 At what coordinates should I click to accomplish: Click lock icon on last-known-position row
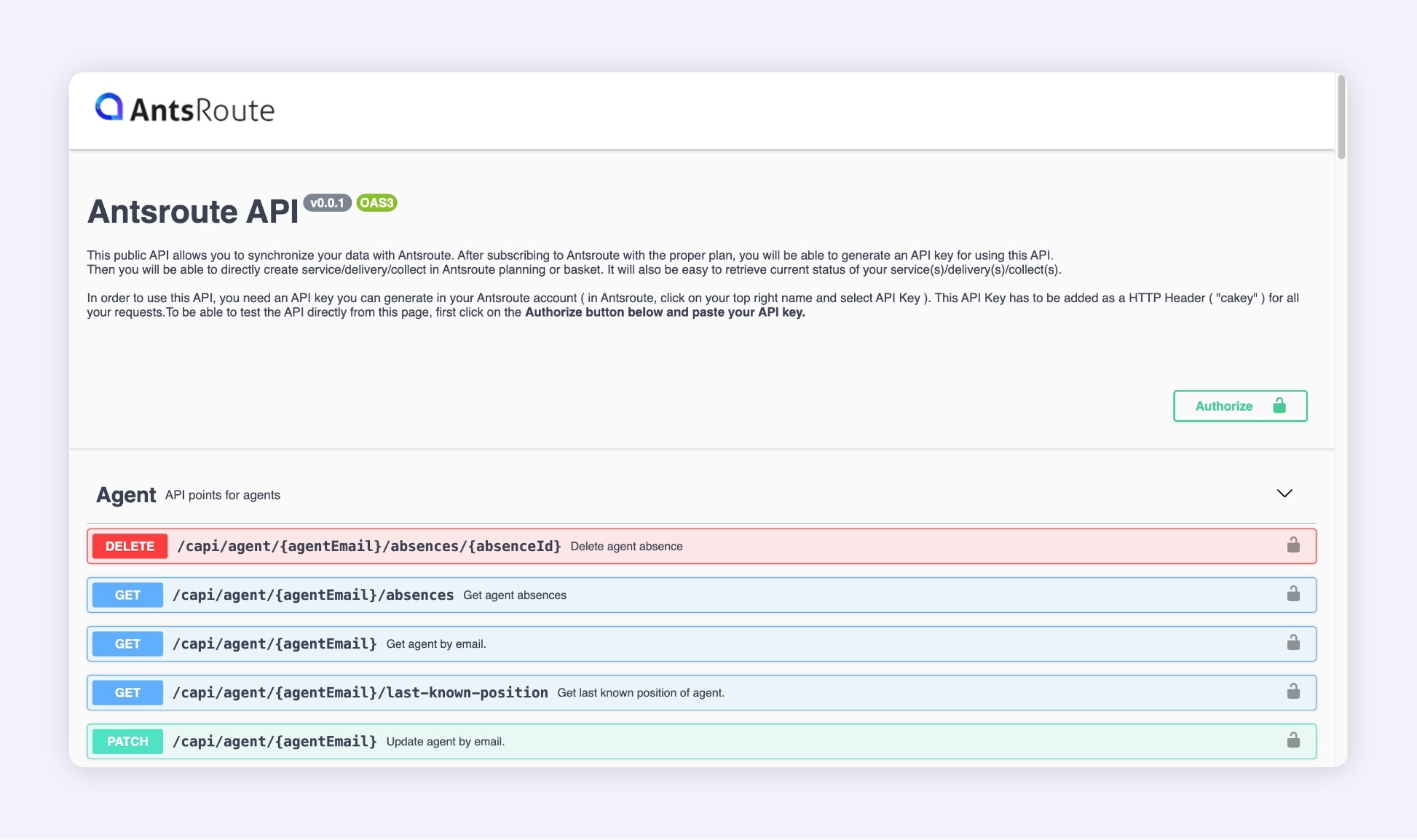[x=1292, y=692]
